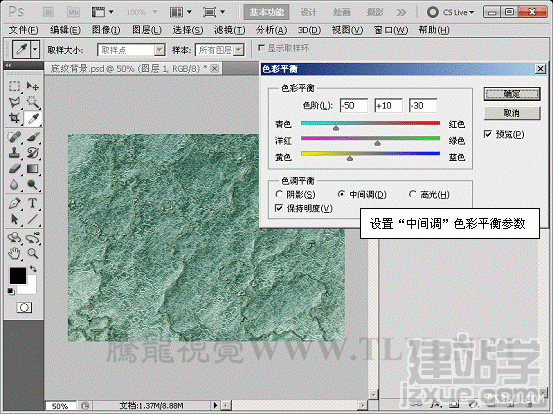Toggle Quick Mask mode
This screenshot has width=553, height=414.
pyautogui.click(x=24, y=308)
